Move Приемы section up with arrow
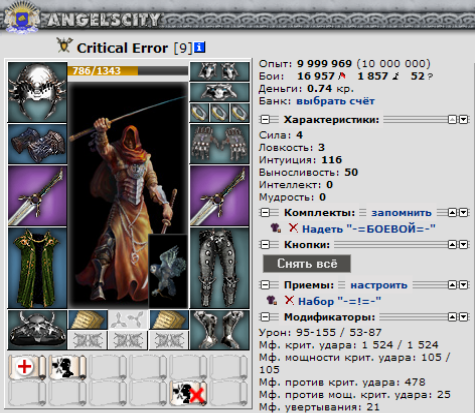This screenshot has height=413, width=475. [452, 285]
